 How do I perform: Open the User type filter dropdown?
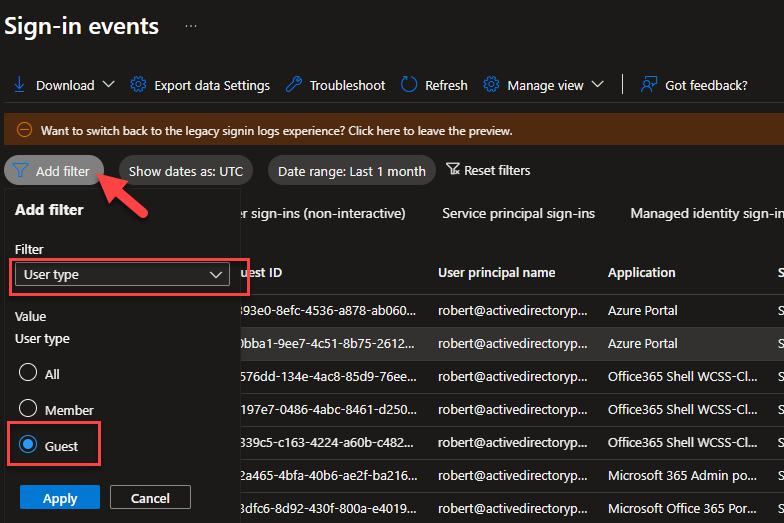(122, 274)
